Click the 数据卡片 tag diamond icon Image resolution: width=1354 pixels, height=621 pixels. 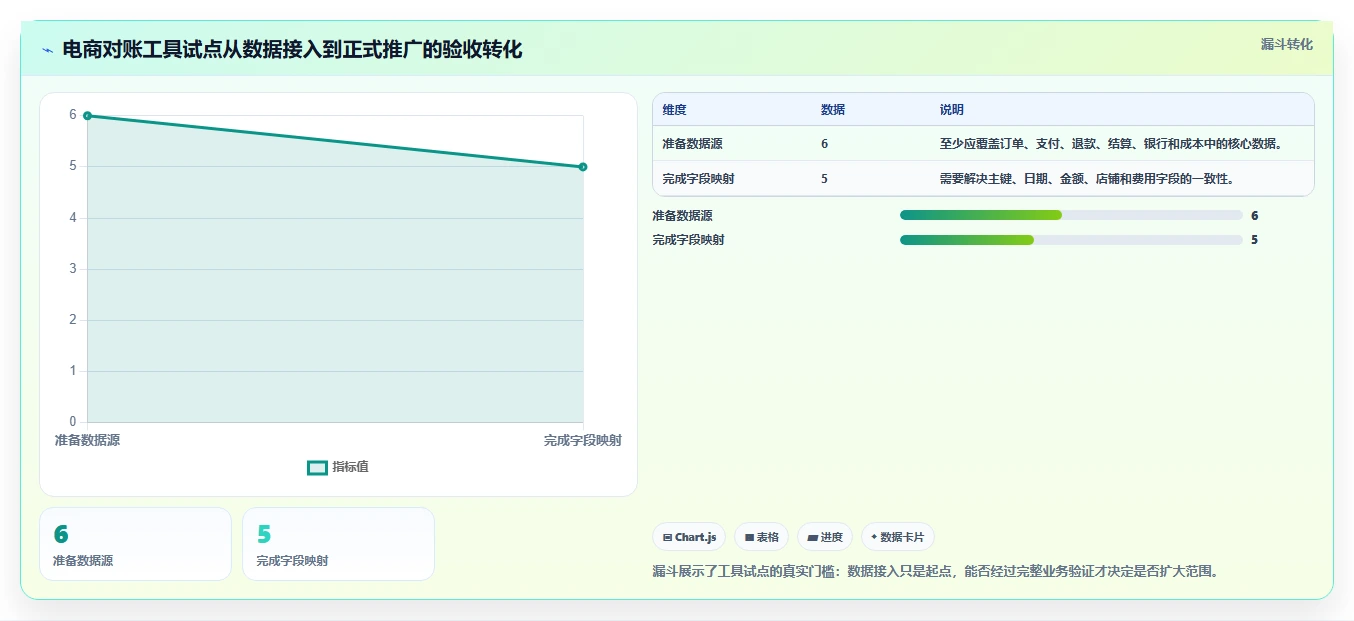click(x=874, y=537)
